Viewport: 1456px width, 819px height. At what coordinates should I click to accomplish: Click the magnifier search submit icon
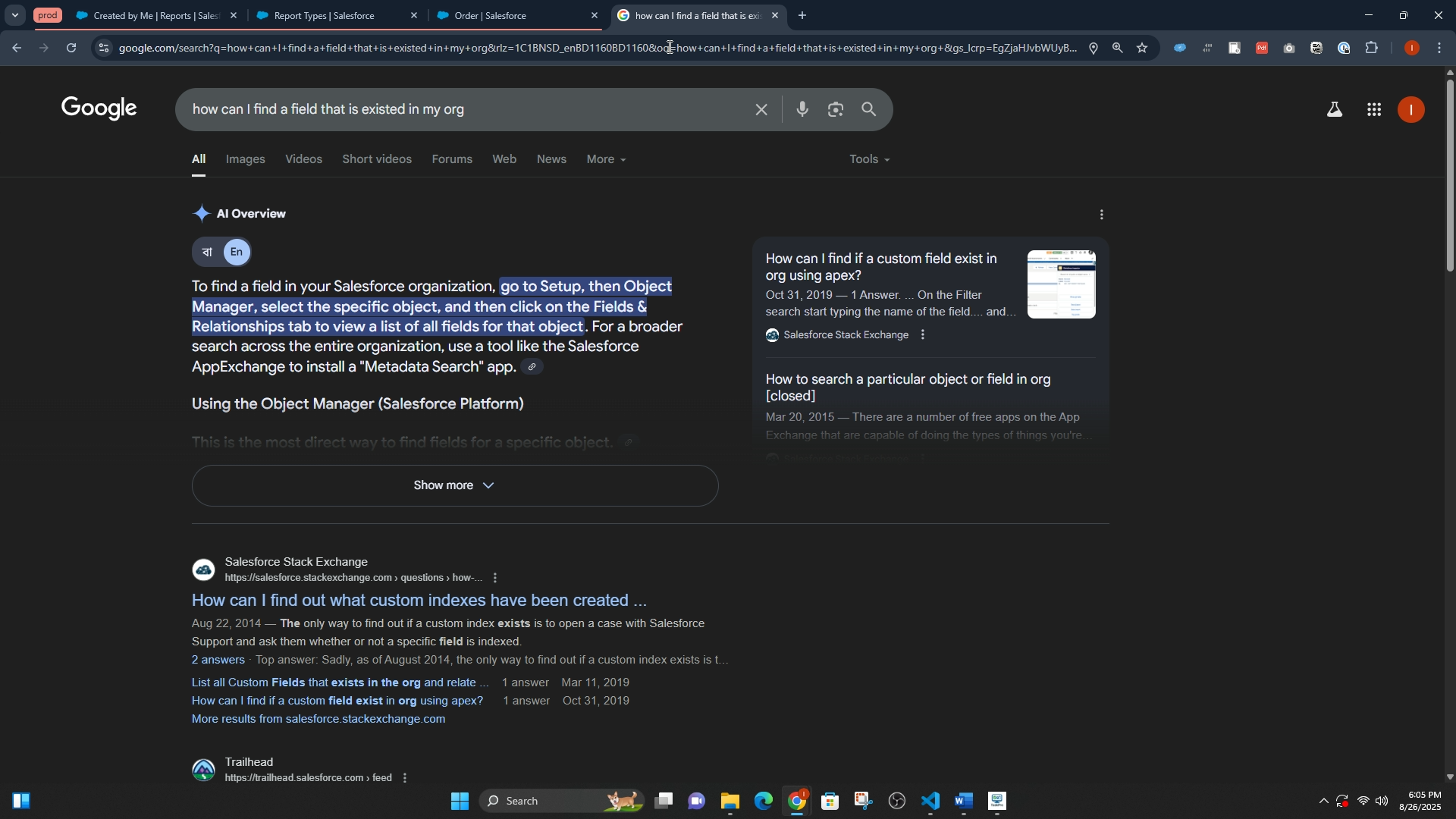pos(869,110)
